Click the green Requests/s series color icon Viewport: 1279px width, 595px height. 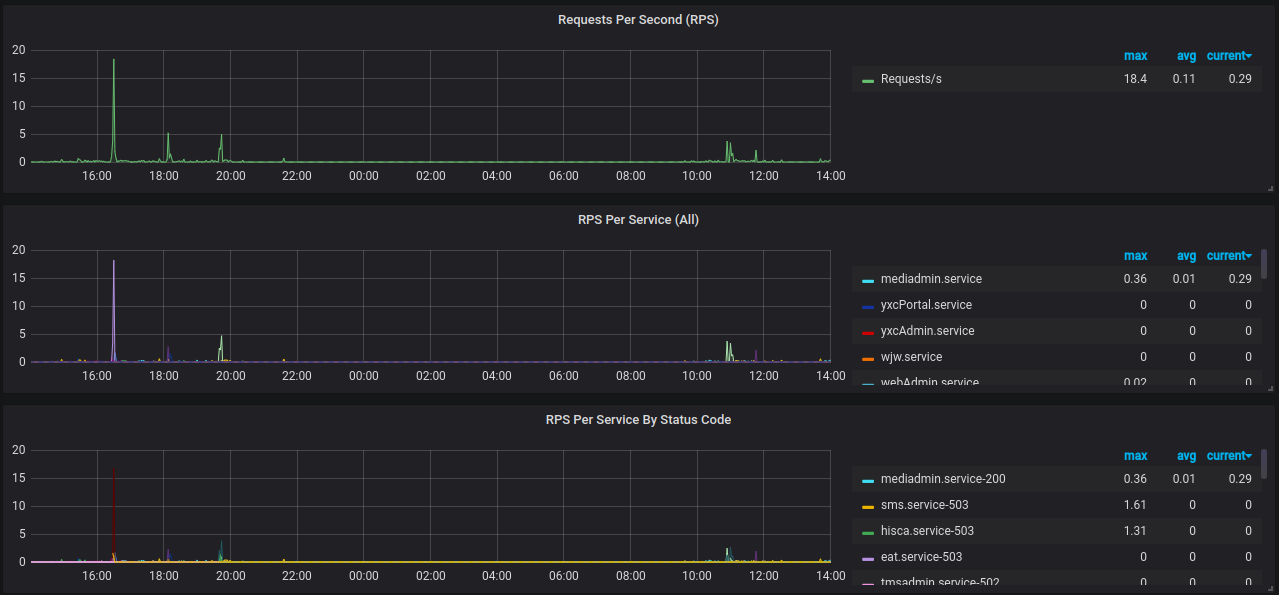[868, 80]
